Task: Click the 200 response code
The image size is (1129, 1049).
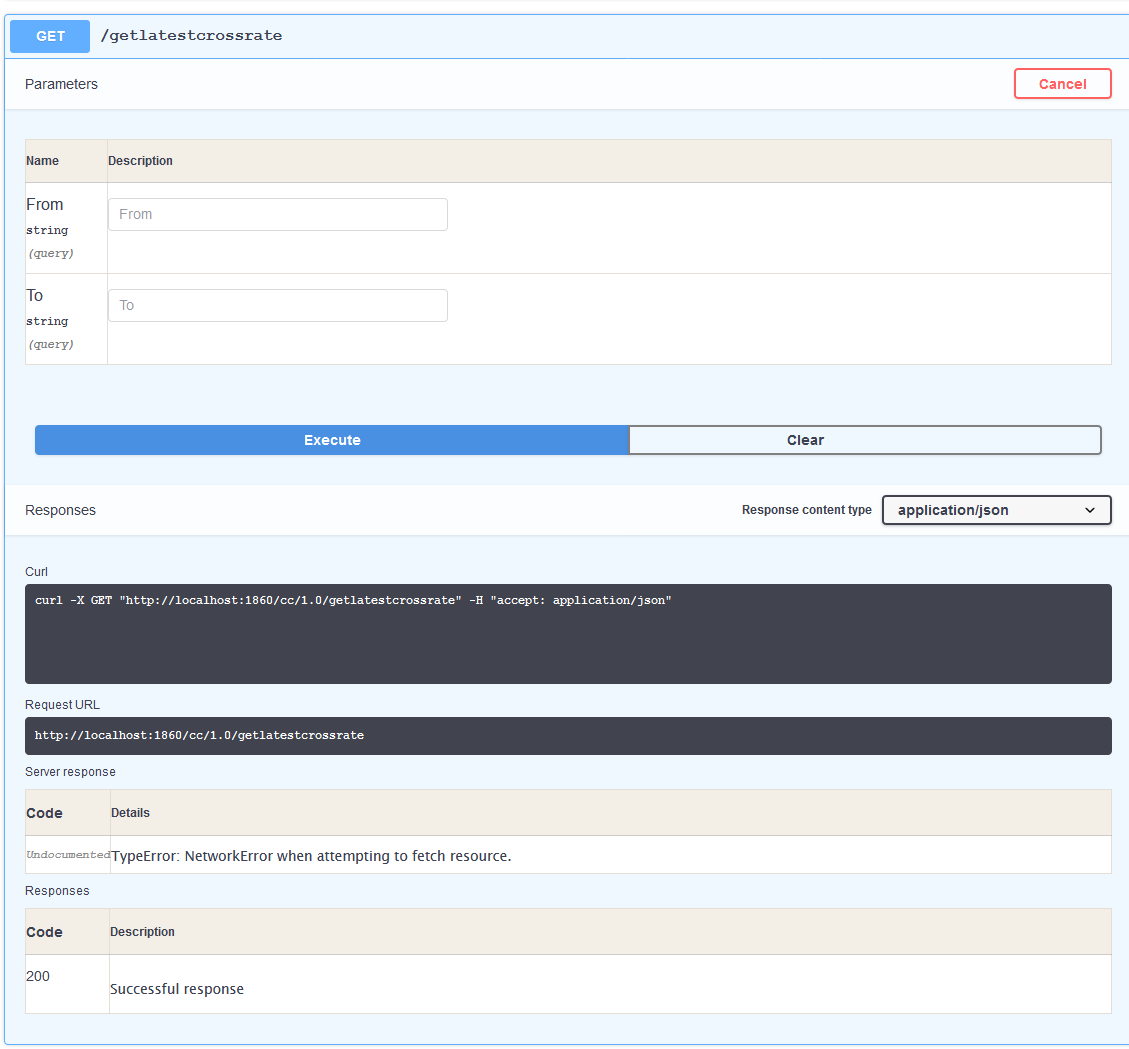Action: click(38, 976)
